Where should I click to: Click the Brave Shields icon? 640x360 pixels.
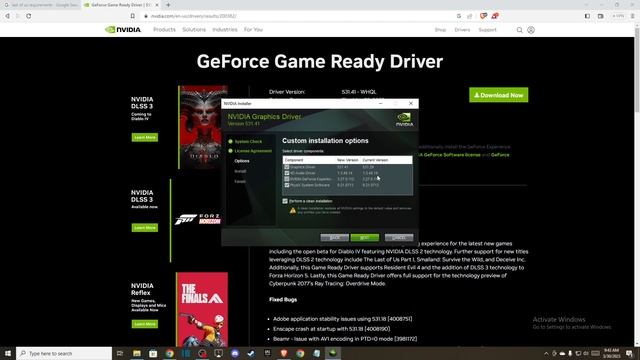pos(483,16)
